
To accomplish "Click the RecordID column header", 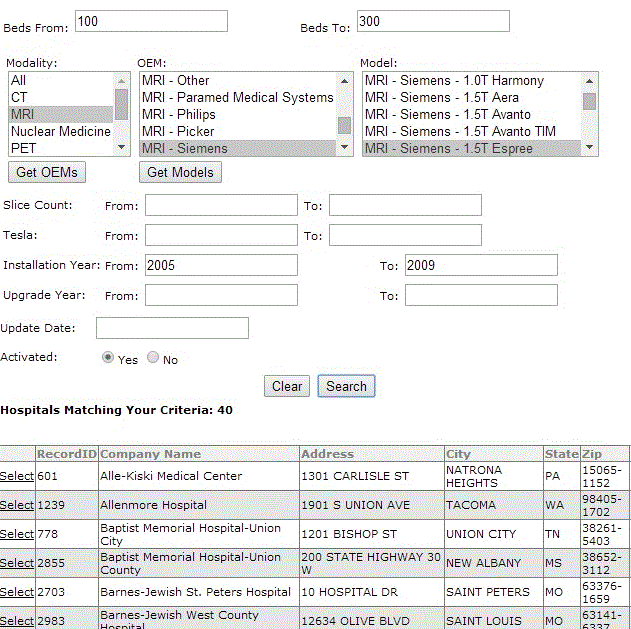I will [x=67, y=454].
